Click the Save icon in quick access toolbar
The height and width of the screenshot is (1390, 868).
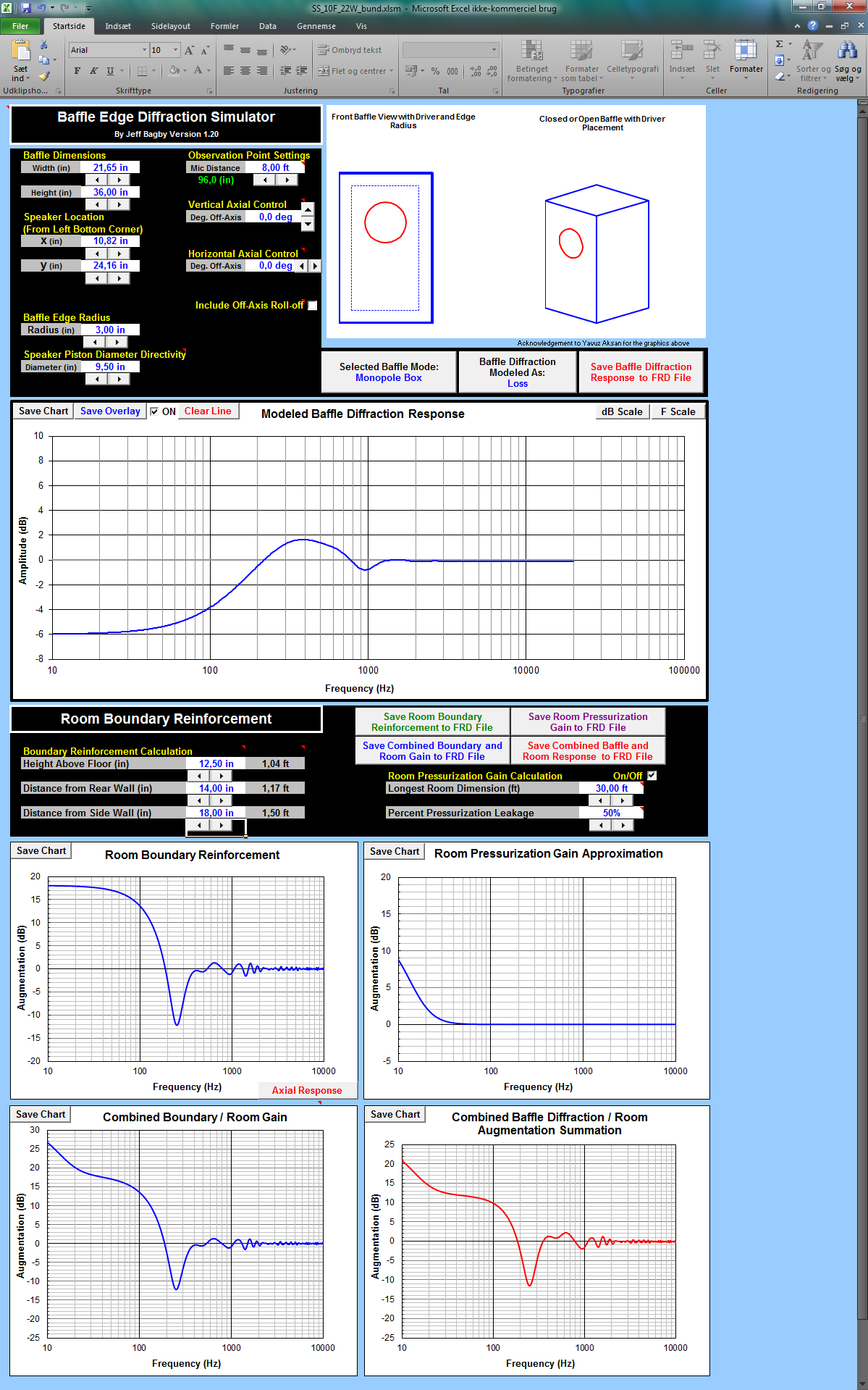pyautogui.click(x=26, y=8)
